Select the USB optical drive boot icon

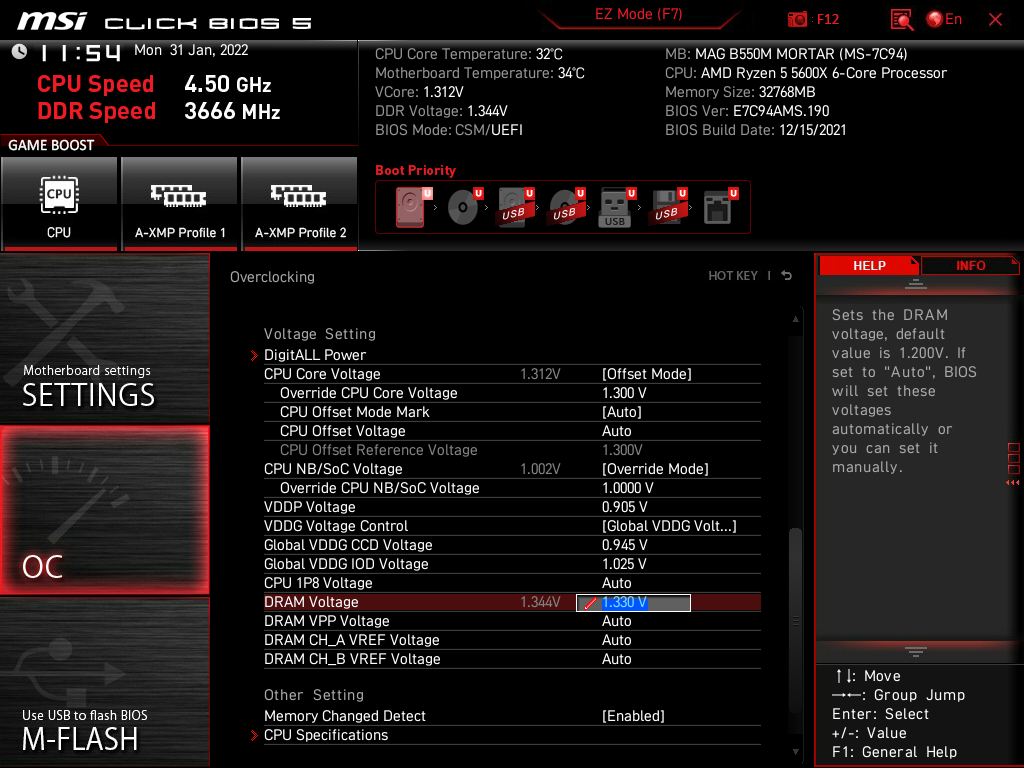[x=566, y=207]
